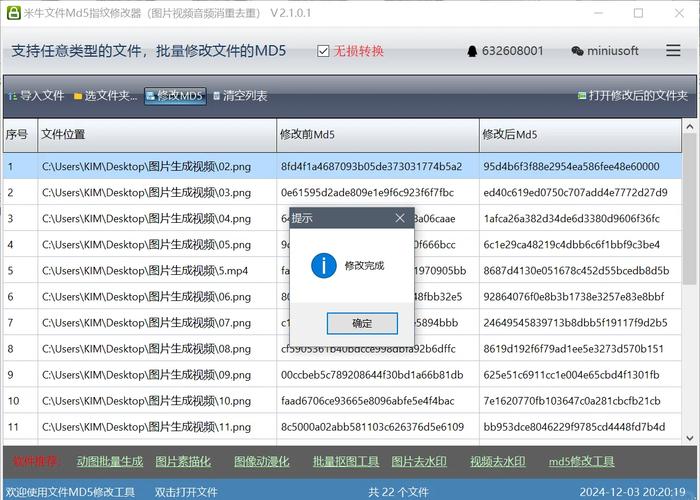Click scrollbar up arrow of file list

pyautogui.click(x=689, y=127)
